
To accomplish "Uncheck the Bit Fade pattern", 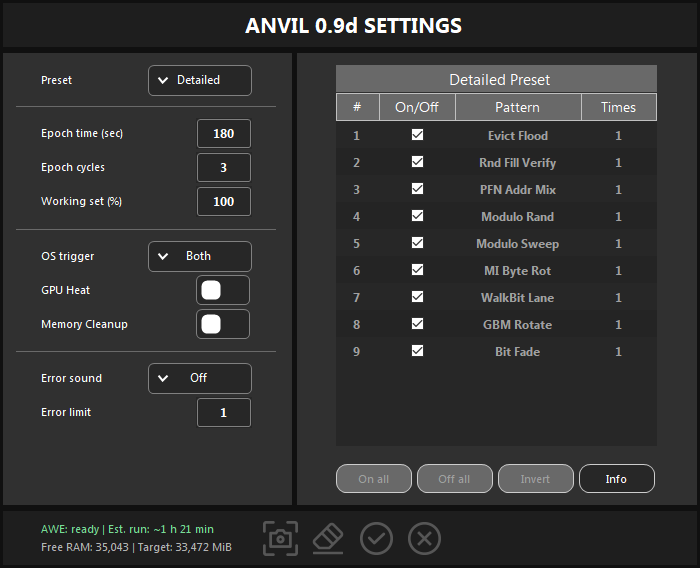I will point(417,351).
